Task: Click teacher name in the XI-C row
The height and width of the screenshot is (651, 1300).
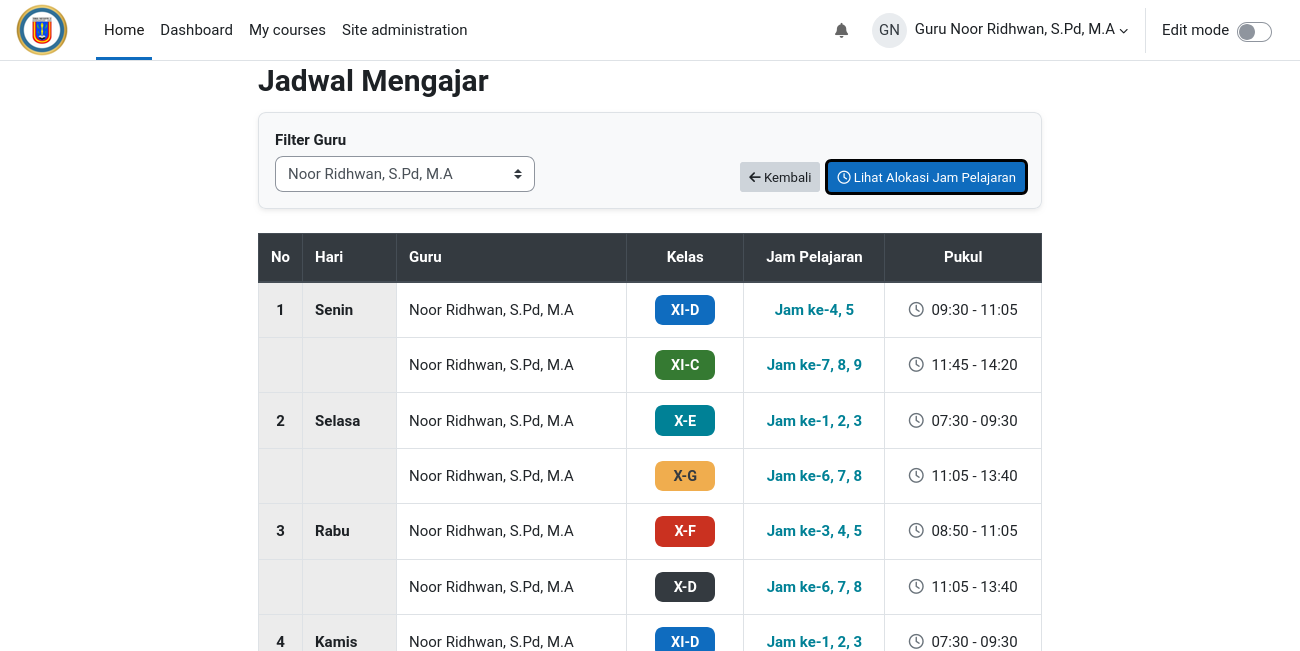Action: 491,365
